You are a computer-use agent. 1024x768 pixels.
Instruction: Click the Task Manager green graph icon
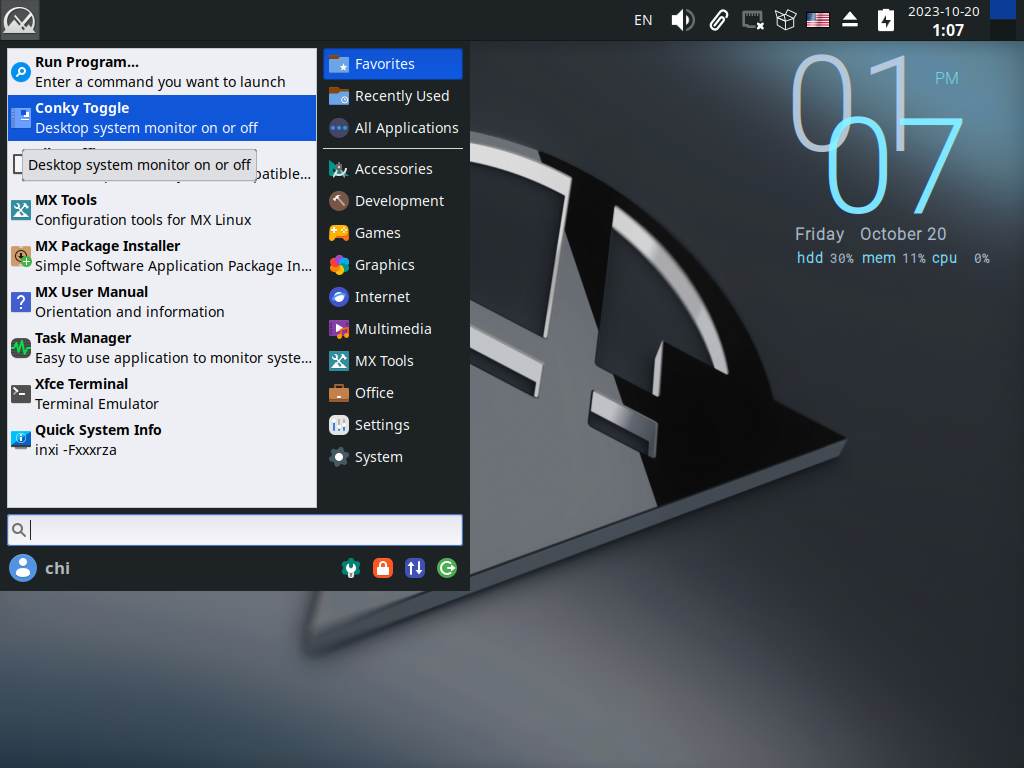[x=21, y=348]
